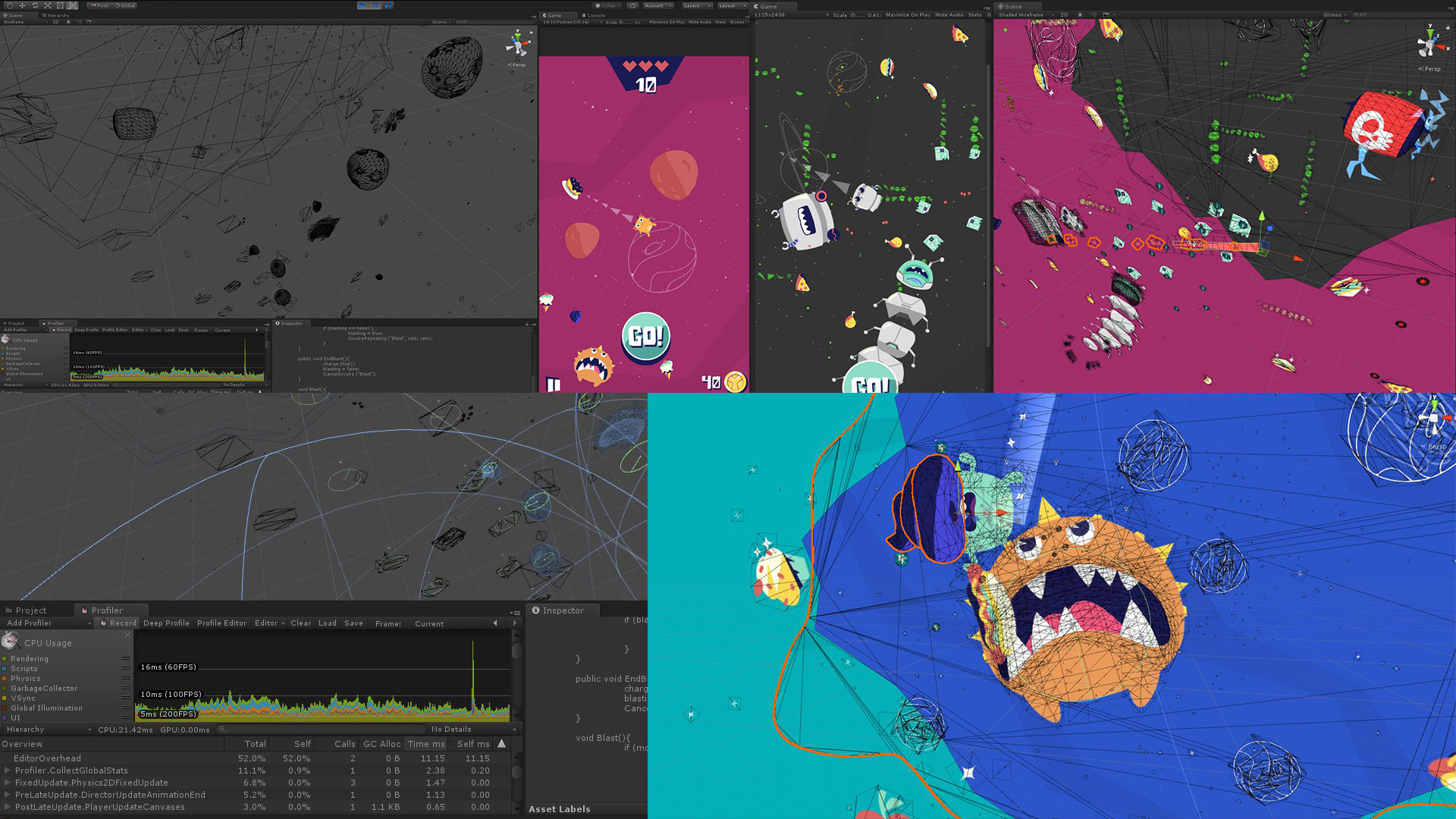Toggle Pivot handle mode in the top toolbar

click(100, 5)
